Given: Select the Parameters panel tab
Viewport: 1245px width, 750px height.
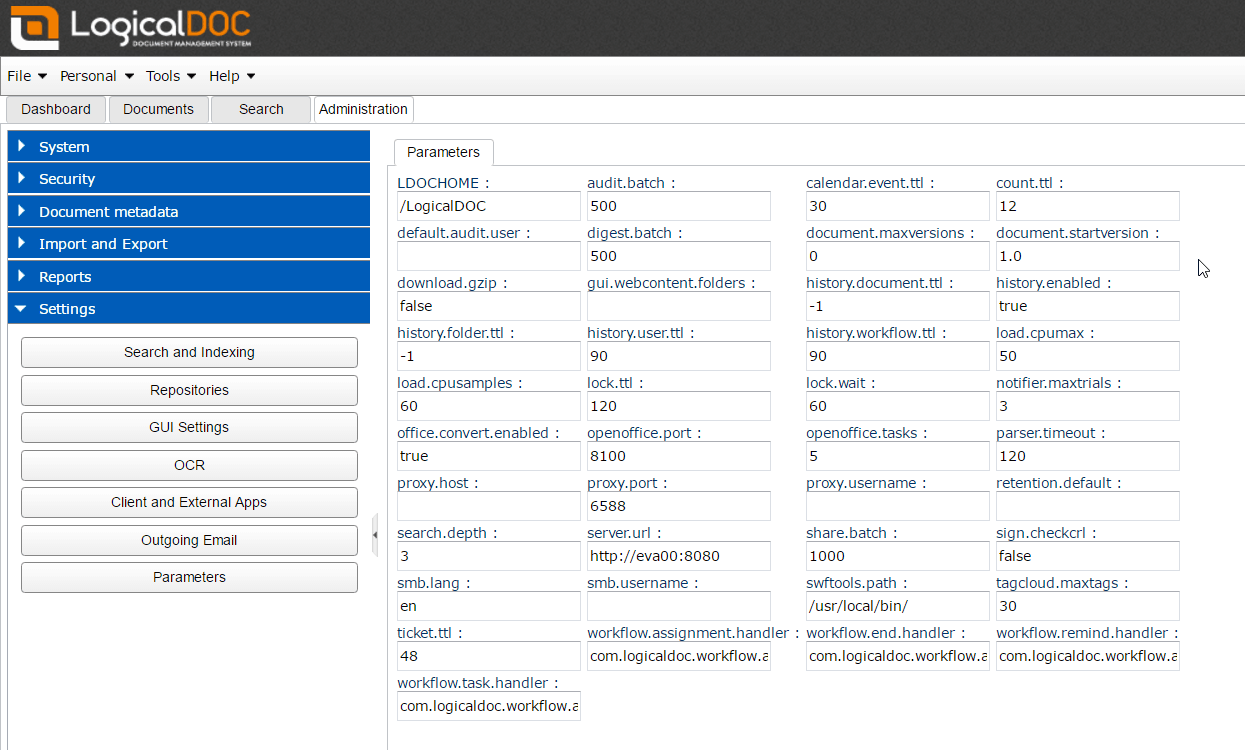Looking at the screenshot, I should click(443, 152).
